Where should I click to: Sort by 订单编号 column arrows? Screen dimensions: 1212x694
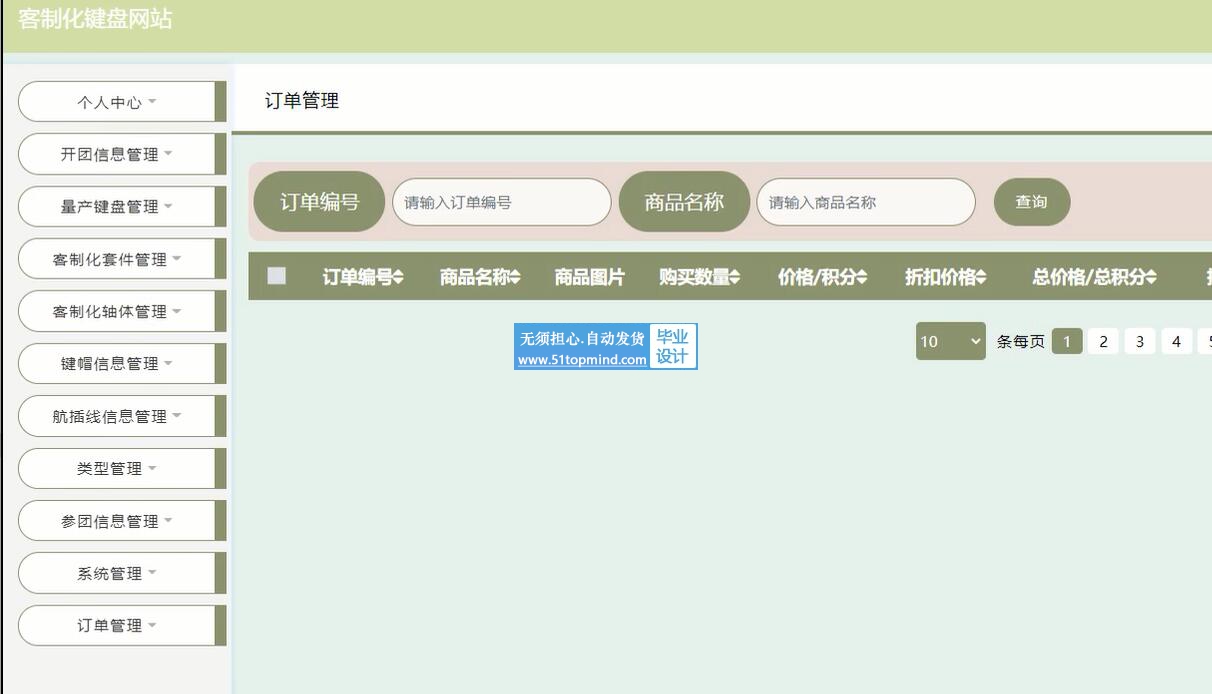click(398, 277)
